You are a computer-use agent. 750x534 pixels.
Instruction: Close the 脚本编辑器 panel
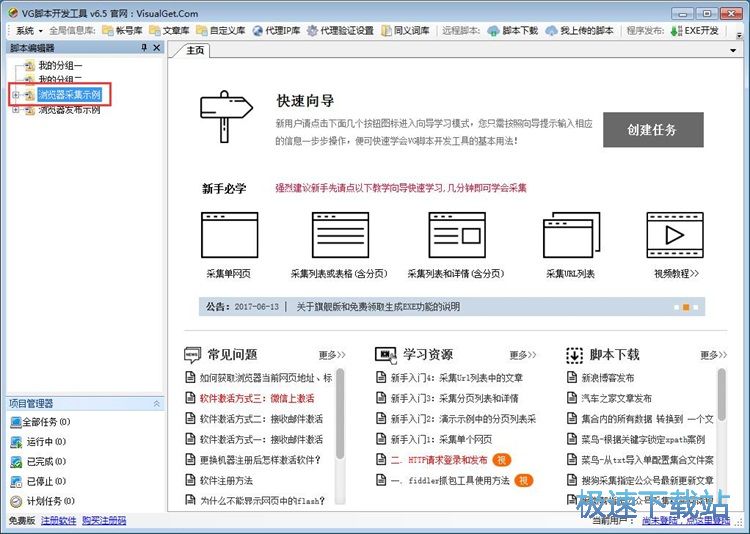pyautogui.click(x=156, y=47)
